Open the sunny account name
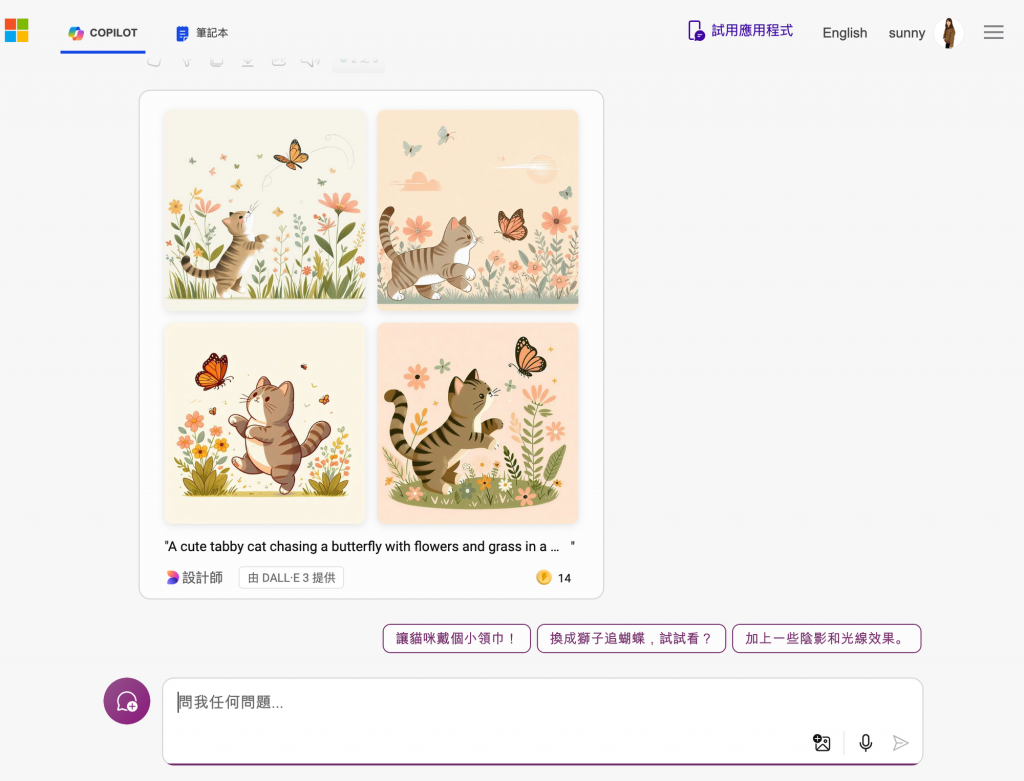Viewport: 1024px width, 781px height. pyautogui.click(x=906, y=33)
